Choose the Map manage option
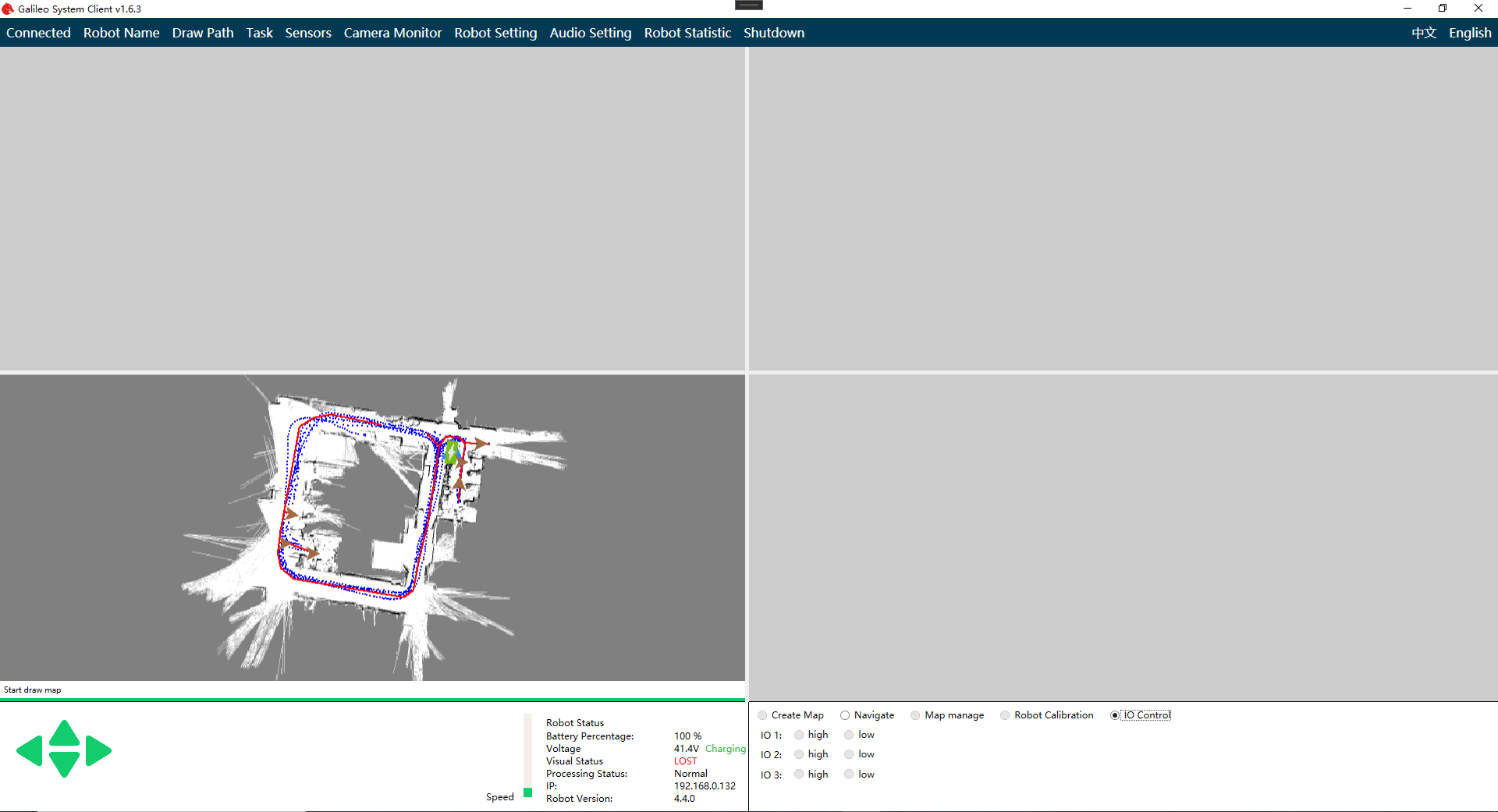1498x812 pixels. coord(915,715)
